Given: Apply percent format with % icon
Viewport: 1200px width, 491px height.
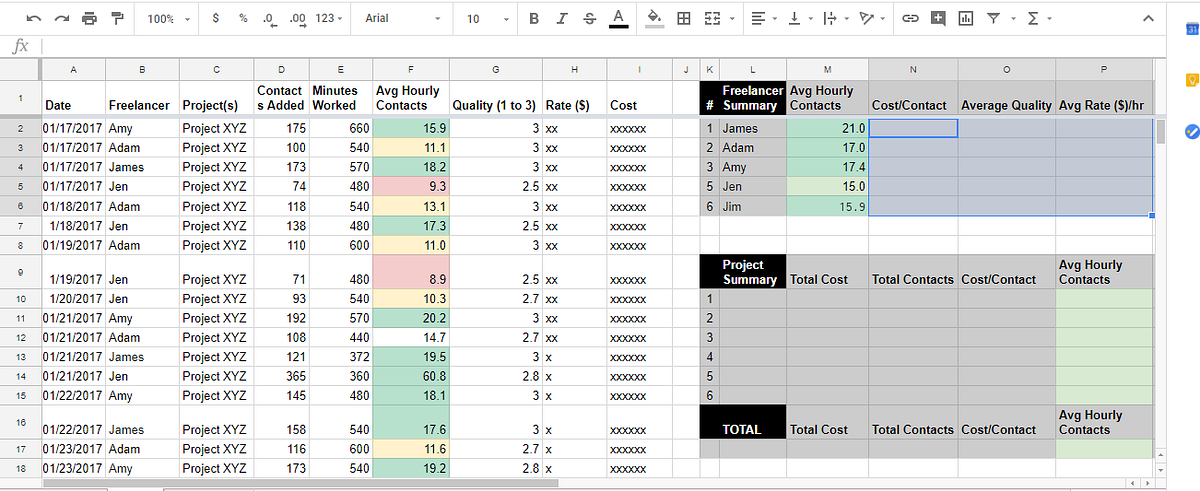Looking at the screenshot, I should (243, 19).
